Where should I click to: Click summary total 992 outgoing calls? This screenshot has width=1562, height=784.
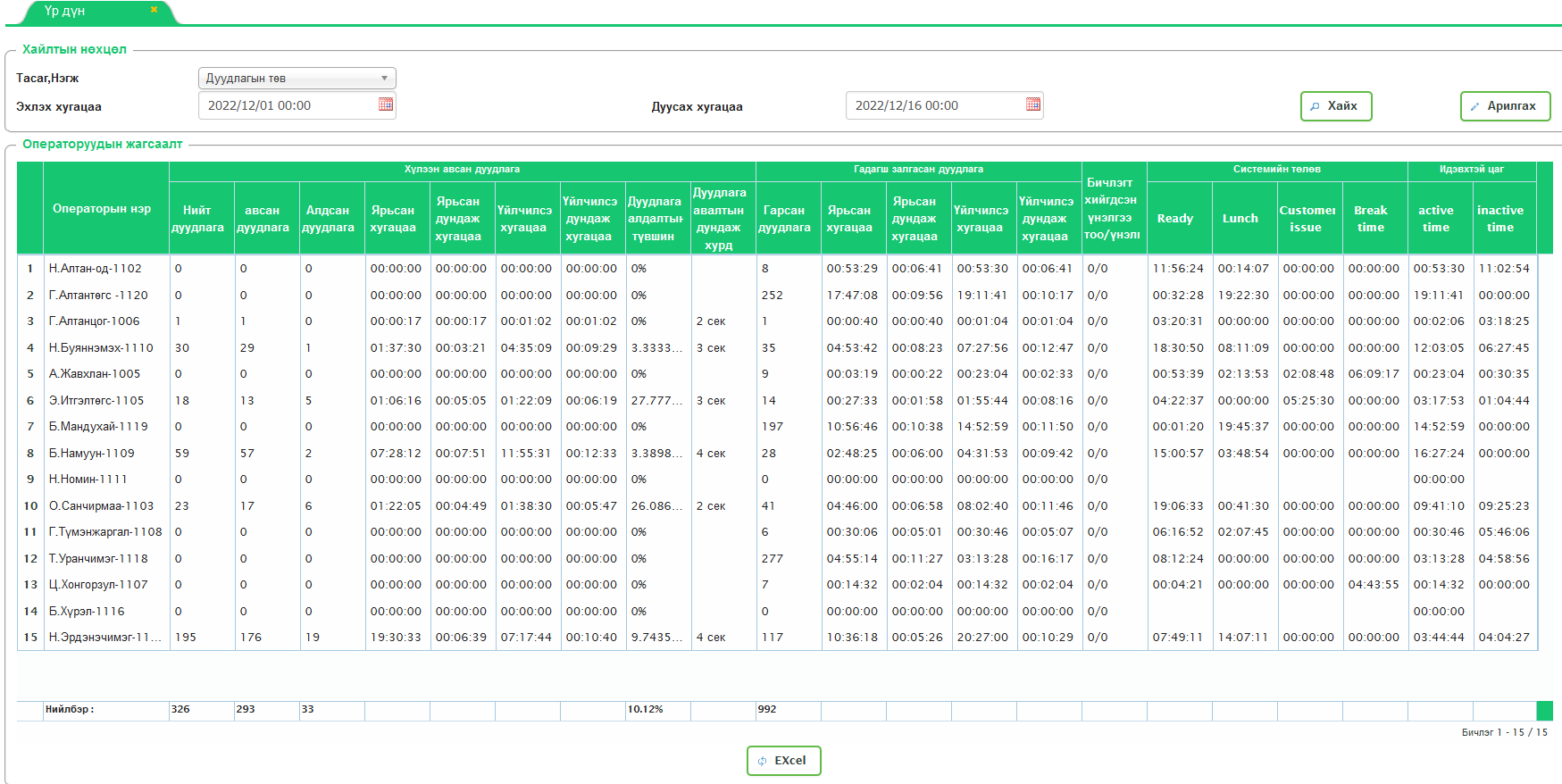(x=767, y=710)
